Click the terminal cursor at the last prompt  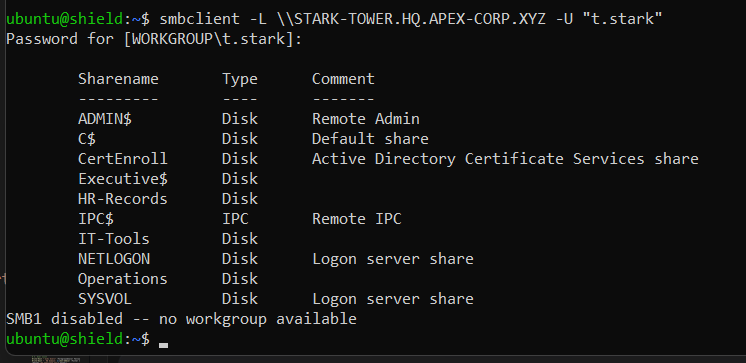(x=164, y=344)
